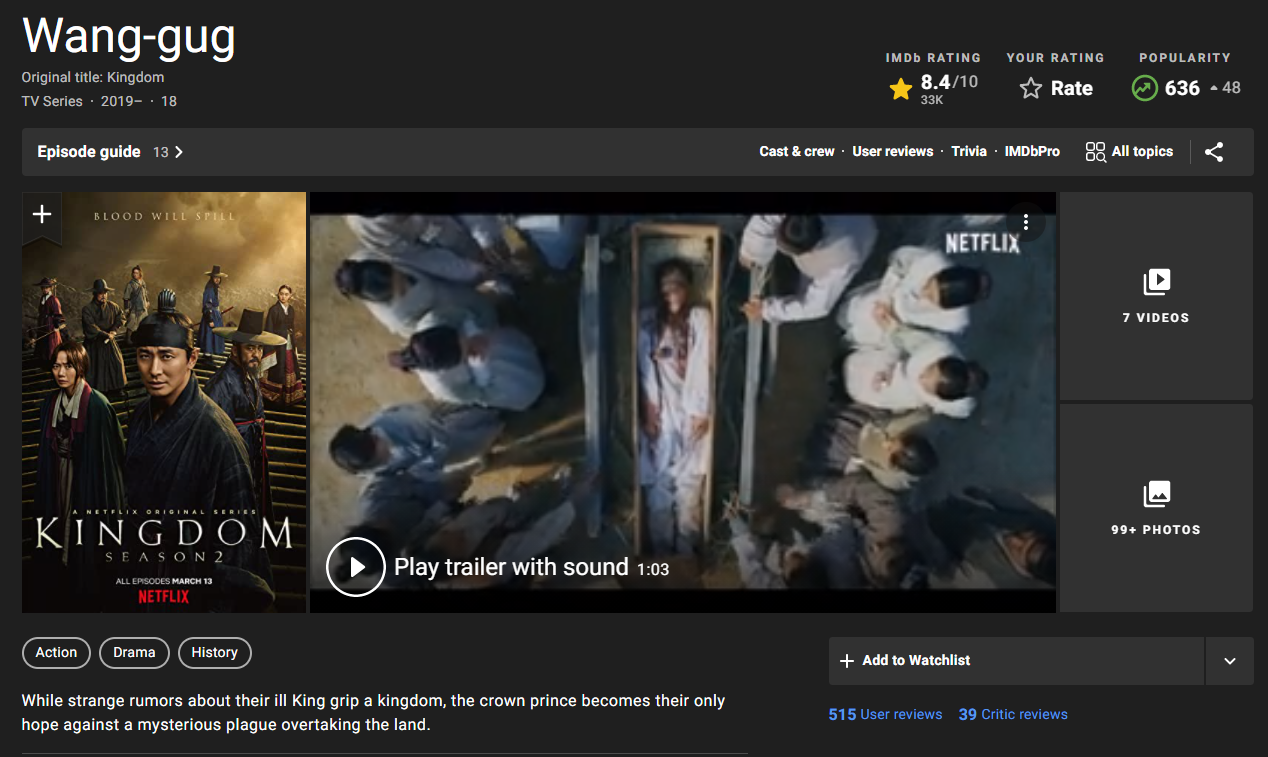This screenshot has width=1268, height=757.
Task: Expand the watchlist options dropdown arrow
Action: pos(1230,661)
